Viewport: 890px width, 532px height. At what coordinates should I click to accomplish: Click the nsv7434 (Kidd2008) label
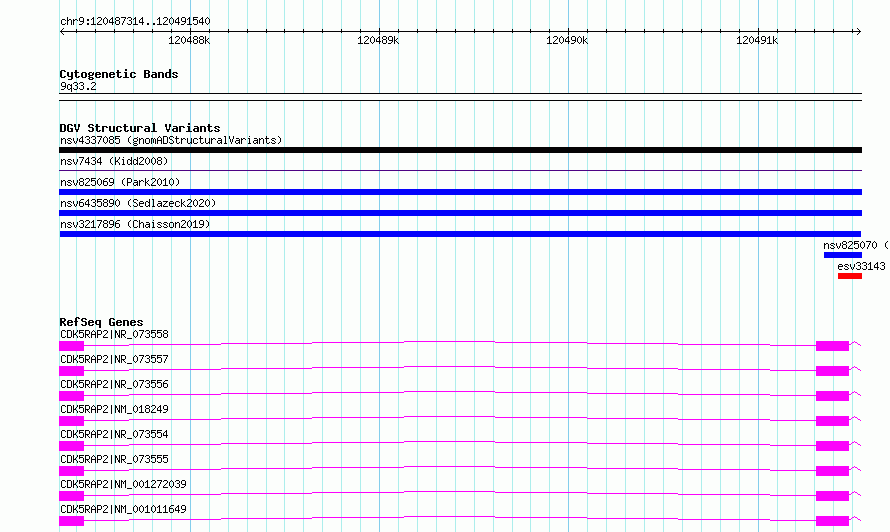point(114,161)
